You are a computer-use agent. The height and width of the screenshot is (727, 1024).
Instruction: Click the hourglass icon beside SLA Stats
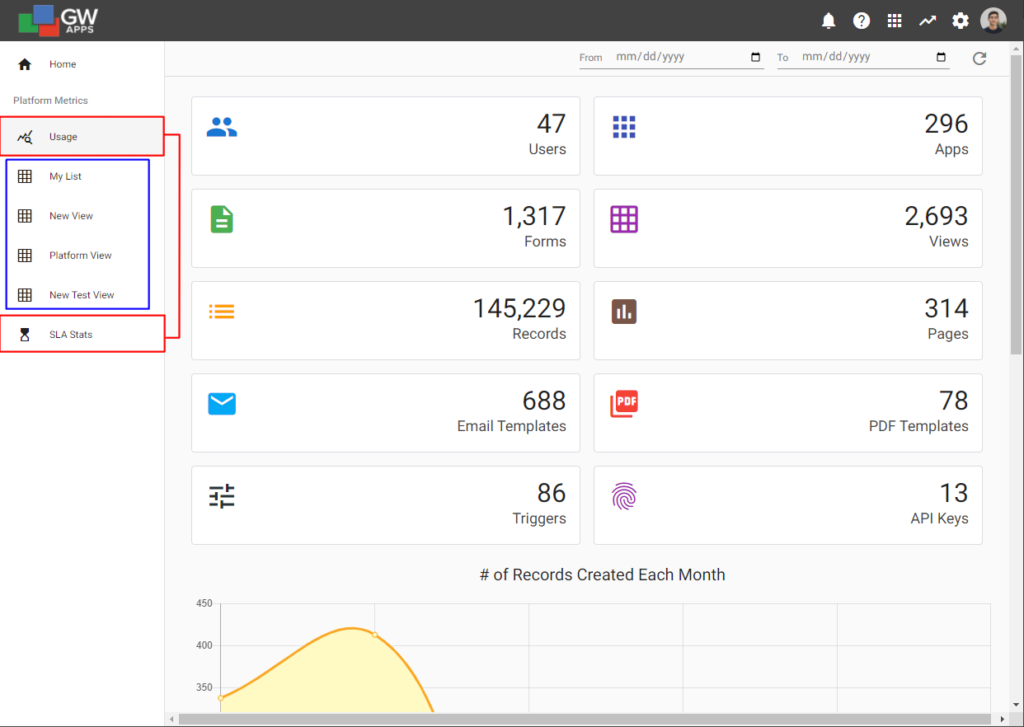(x=25, y=334)
